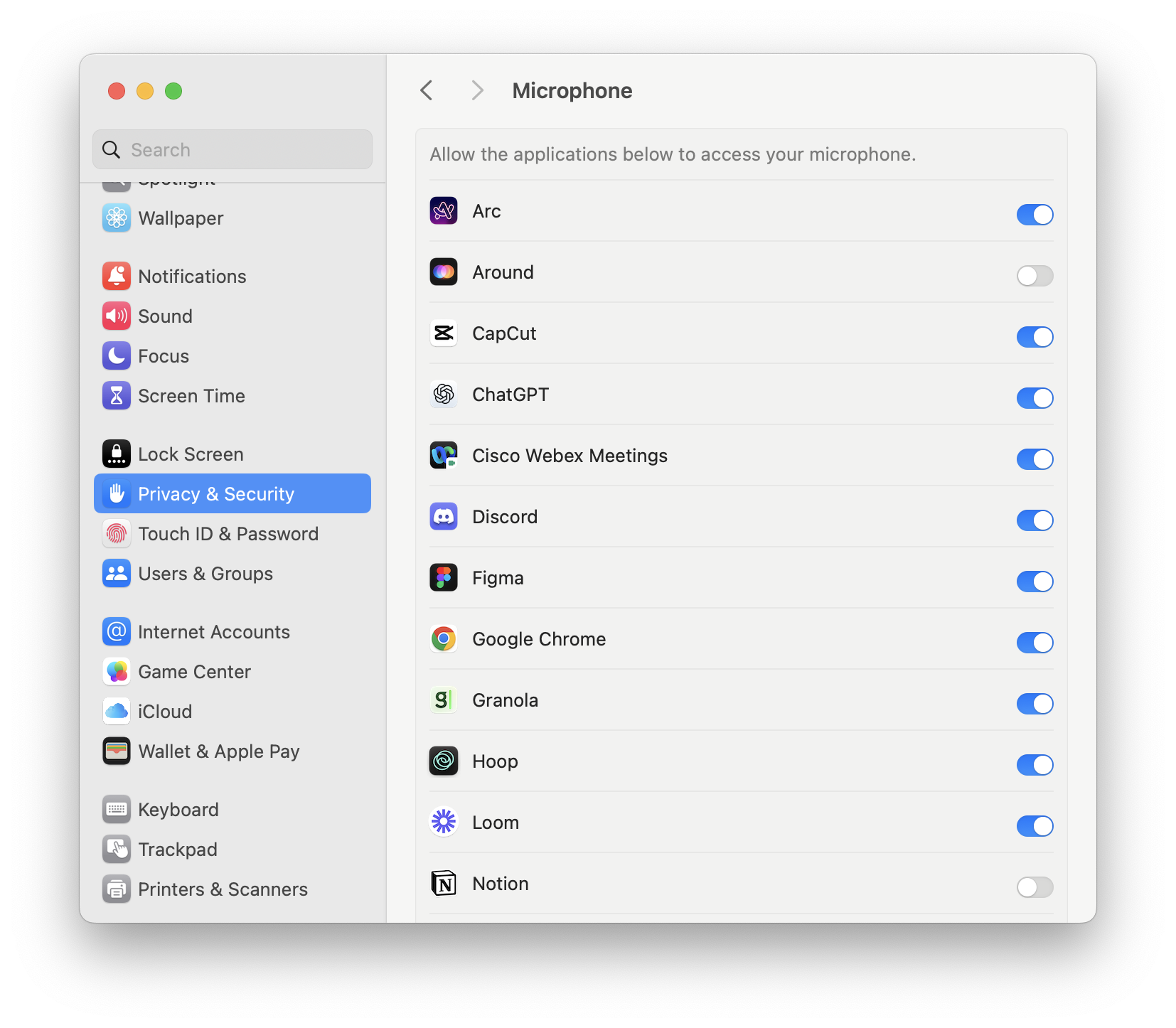Click the 'Google Chrome' label
1176x1028 pixels.
(540, 639)
